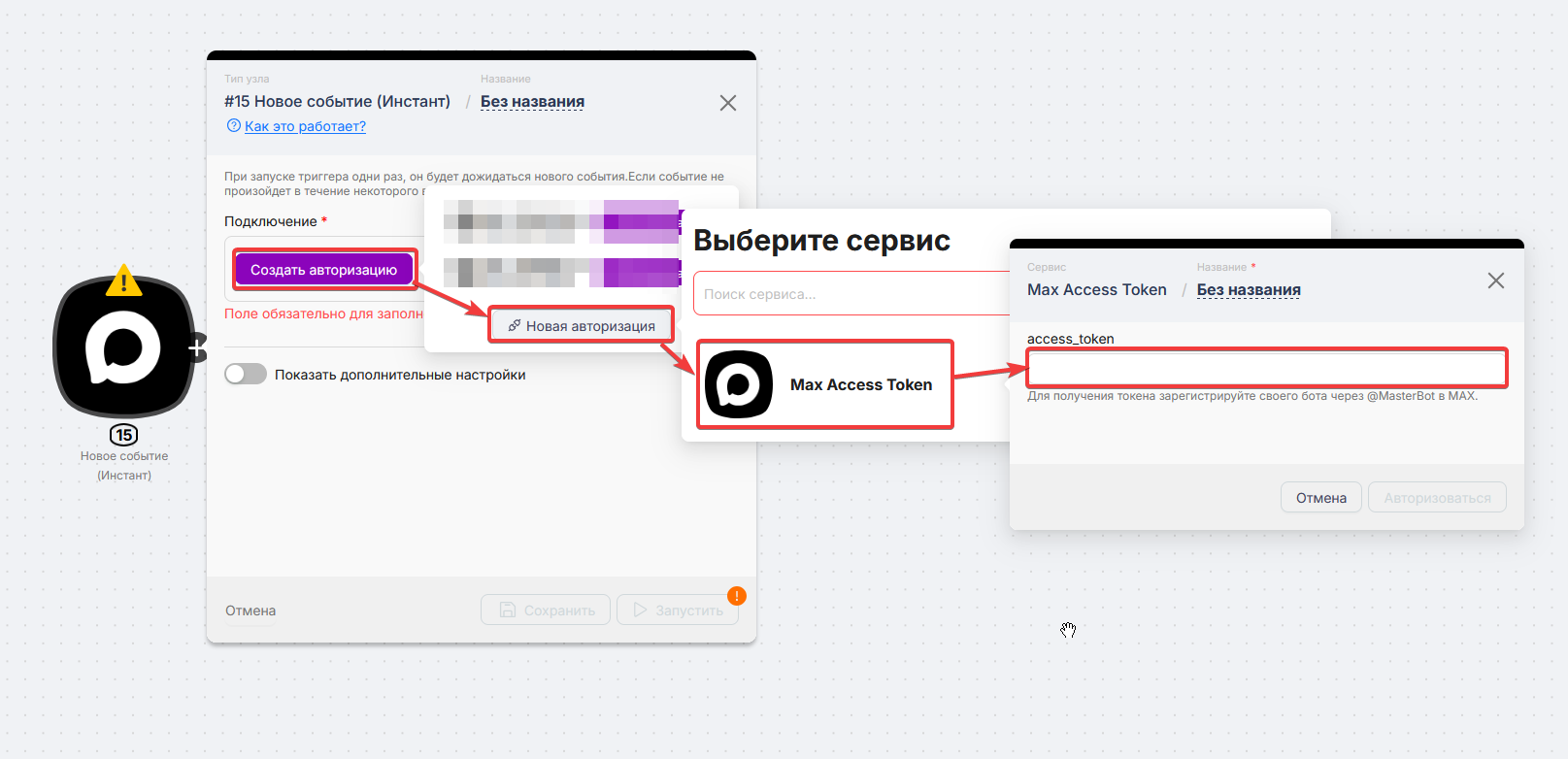Close the node settings panel
1568x759 pixels.
click(727, 103)
